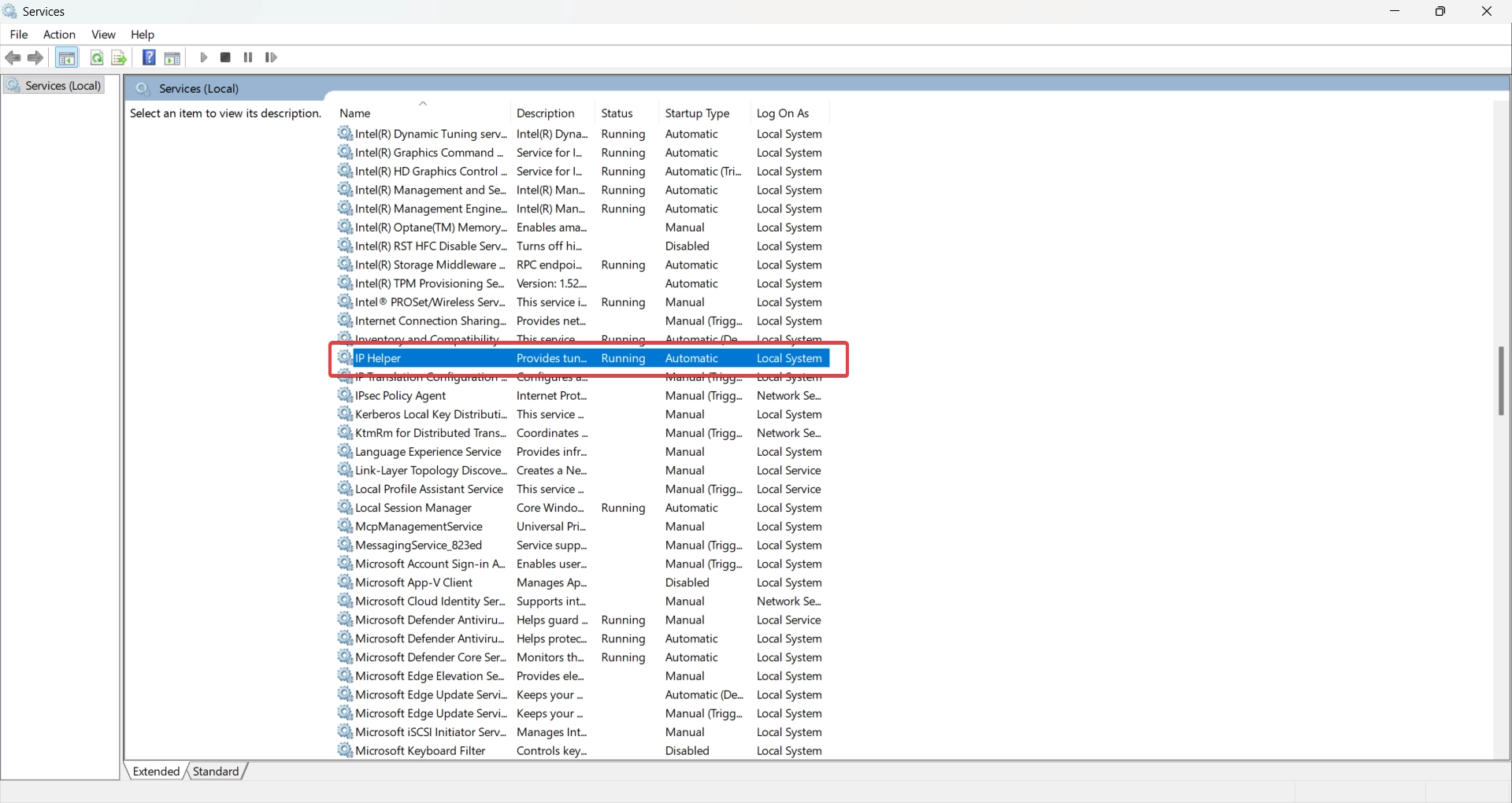
Task: Click the Show/Hide Action Pane icon
Action: point(172,57)
